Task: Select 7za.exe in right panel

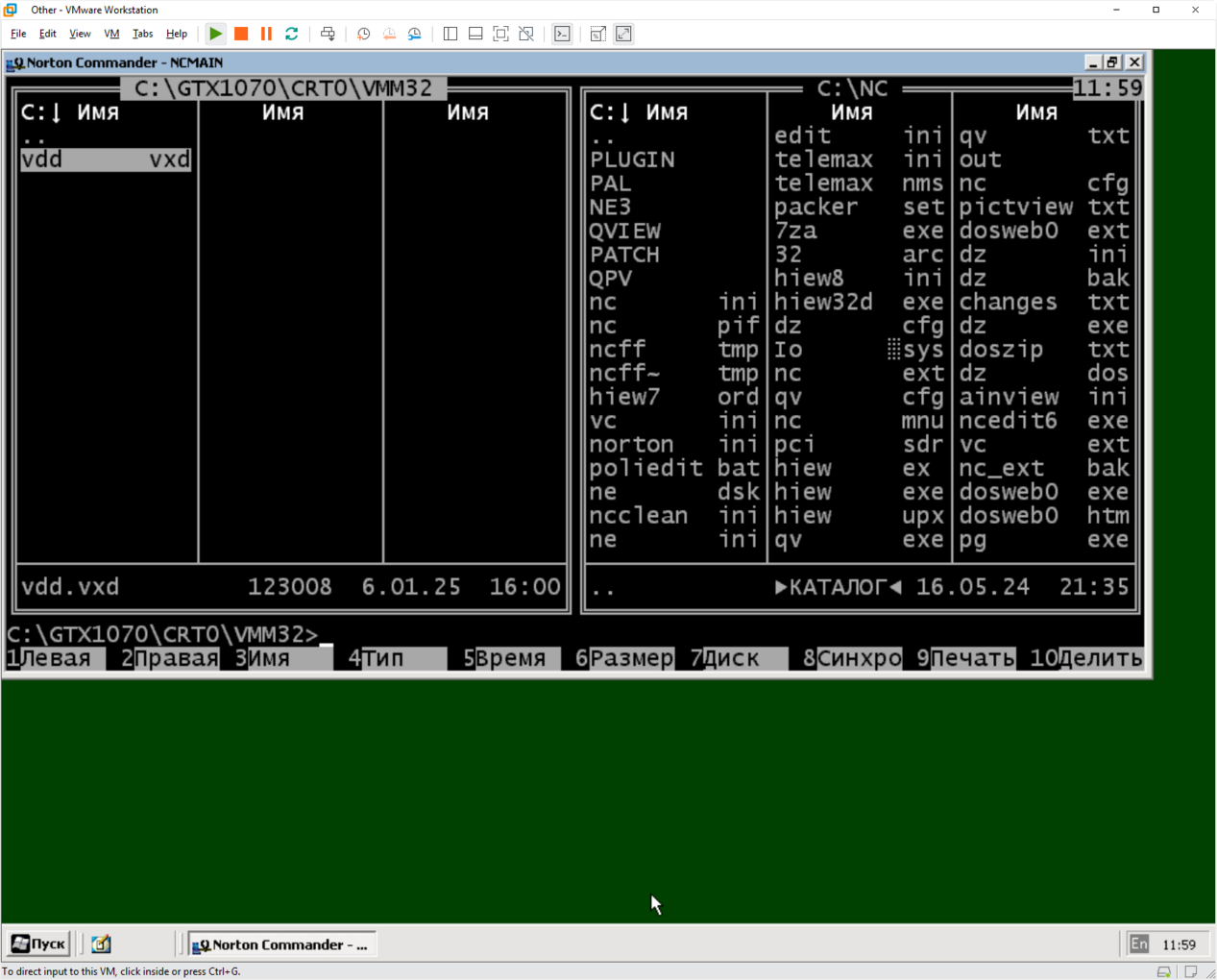Action: tap(860, 231)
